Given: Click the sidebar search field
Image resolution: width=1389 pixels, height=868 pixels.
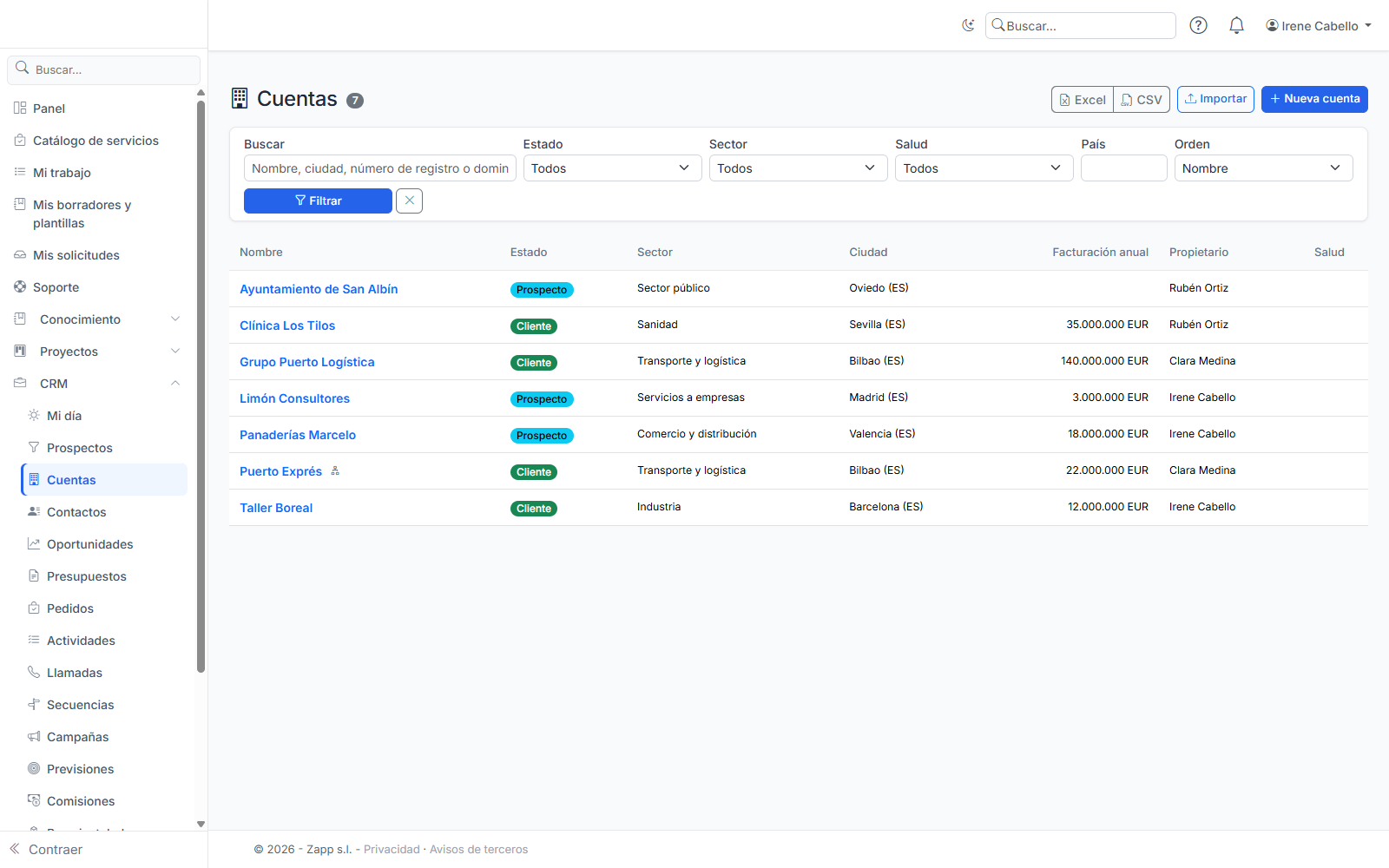Looking at the screenshot, I should (103, 69).
